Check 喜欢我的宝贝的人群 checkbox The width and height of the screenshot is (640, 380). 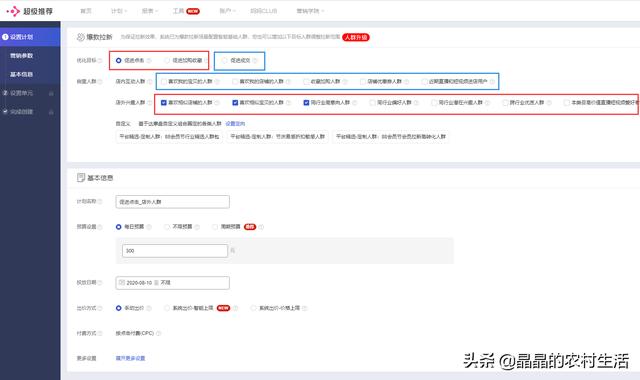pos(164,82)
